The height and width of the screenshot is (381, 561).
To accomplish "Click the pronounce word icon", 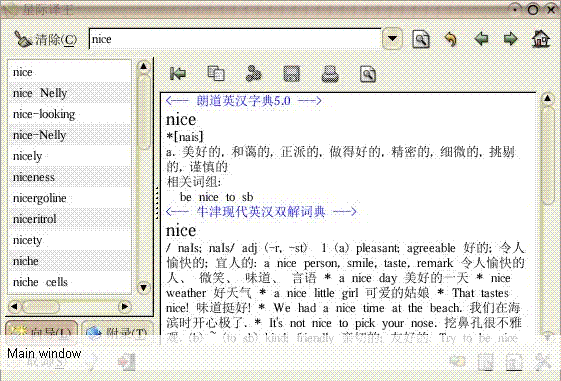I will 254,73.
